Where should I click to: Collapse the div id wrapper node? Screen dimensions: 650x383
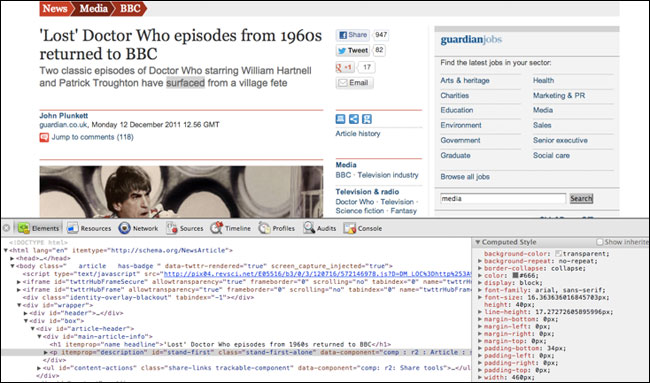click(19, 305)
